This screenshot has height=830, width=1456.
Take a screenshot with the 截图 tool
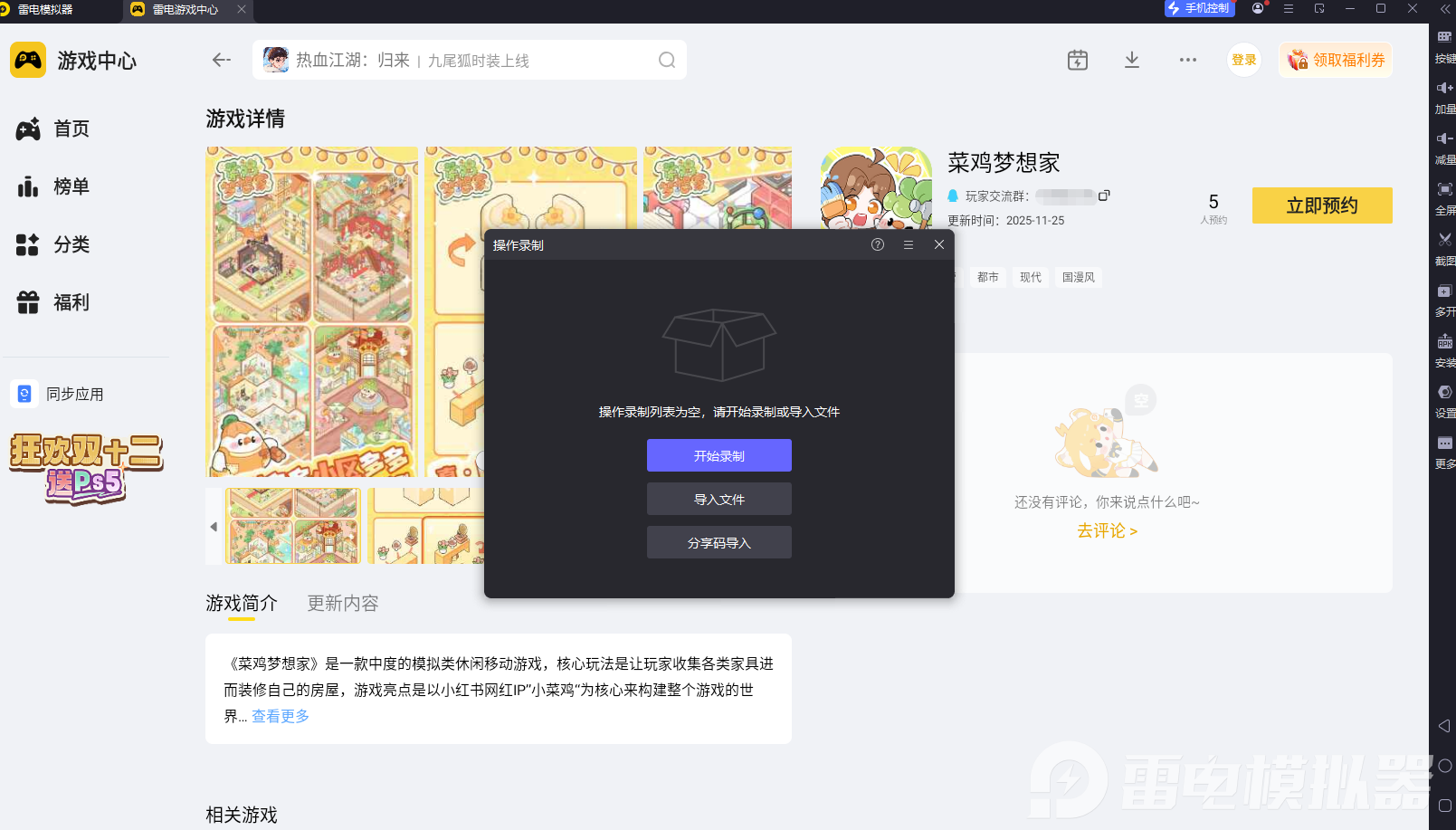(1444, 240)
